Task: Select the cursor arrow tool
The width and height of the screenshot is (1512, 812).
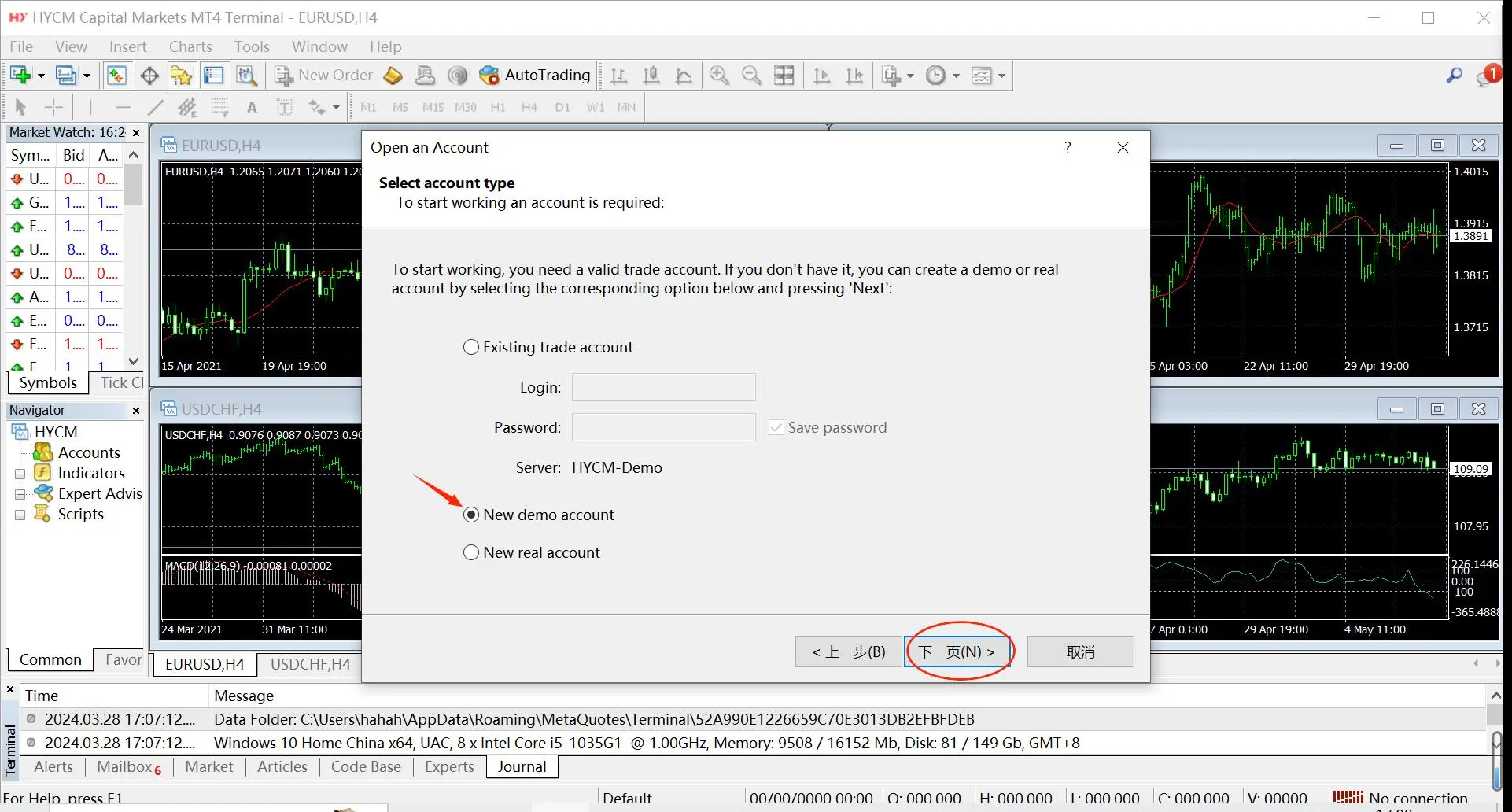Action: coord(21,107)
